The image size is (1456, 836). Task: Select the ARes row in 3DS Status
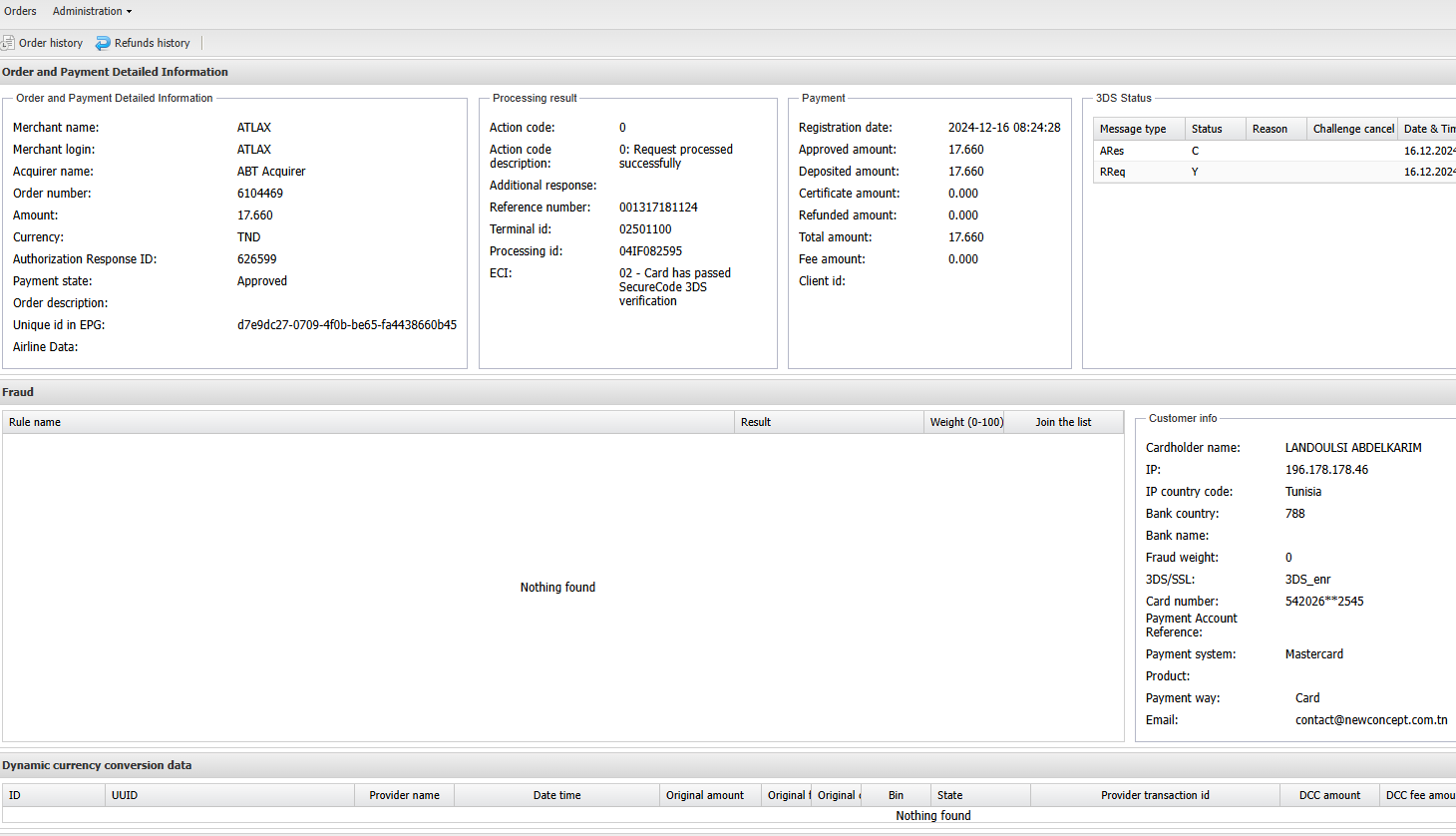point(1112,151)
